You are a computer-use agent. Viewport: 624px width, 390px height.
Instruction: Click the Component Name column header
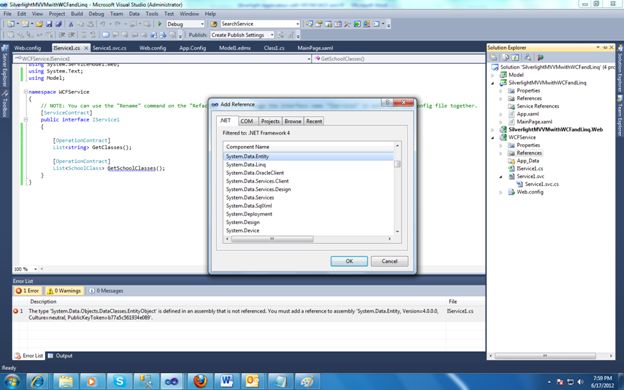[309, 147]
